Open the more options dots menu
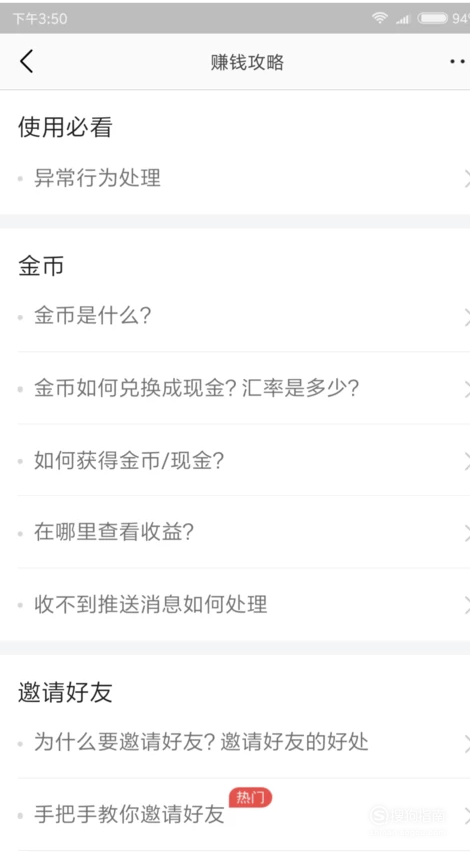 [x=458, y=62]
